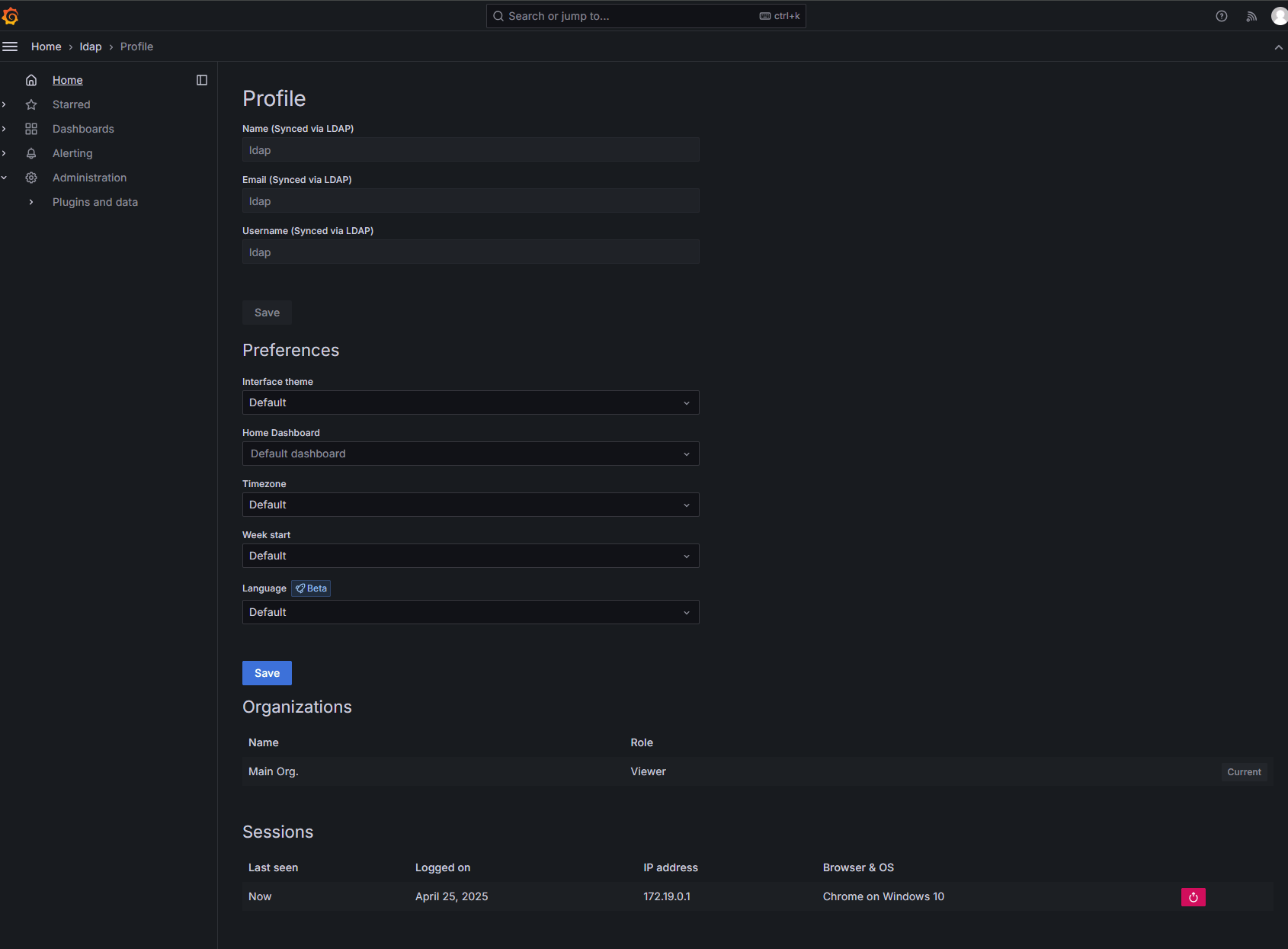Click the Administration gear icon
Screen dimensions: 1288x949
30,178
